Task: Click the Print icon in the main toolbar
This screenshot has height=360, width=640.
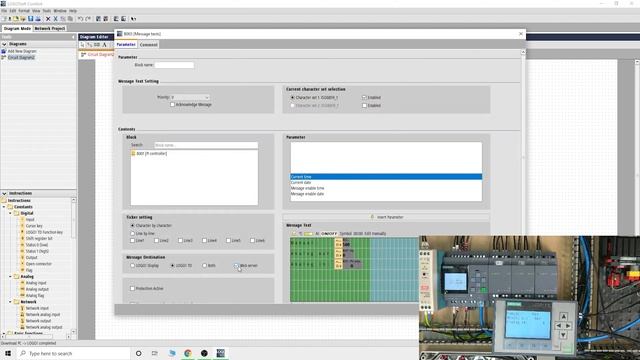Action: click(38, 19)
